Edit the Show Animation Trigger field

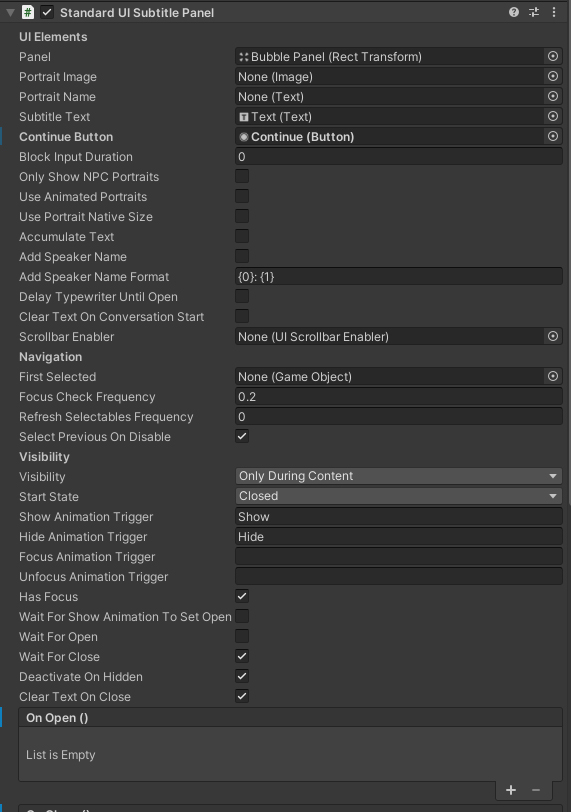(399, 517)
